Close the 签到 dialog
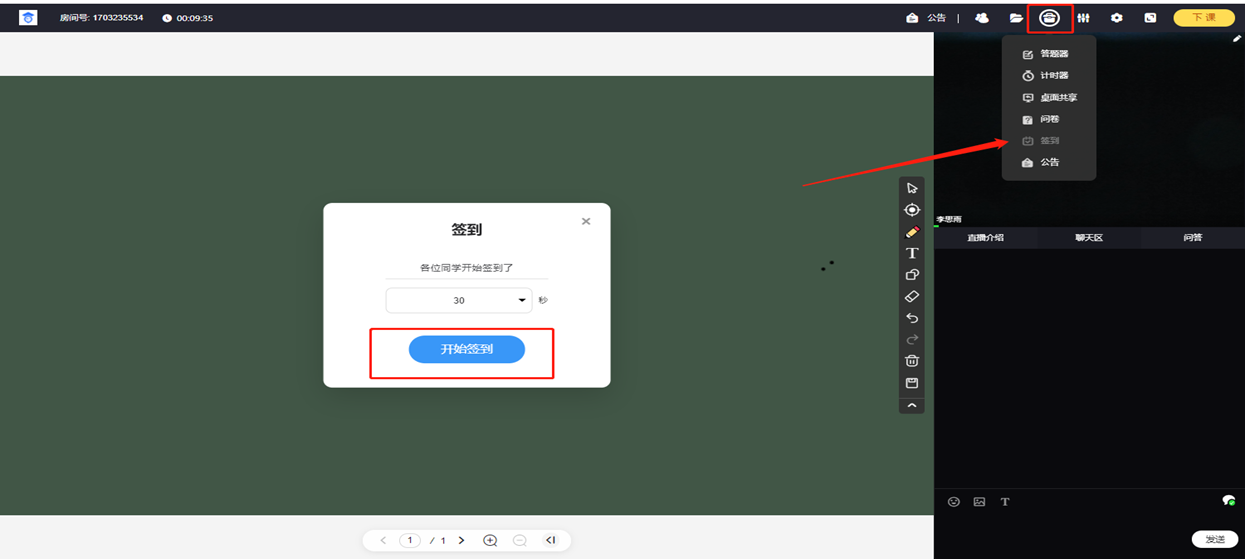This screenshot has width=1245, height=559. [586, 222]
